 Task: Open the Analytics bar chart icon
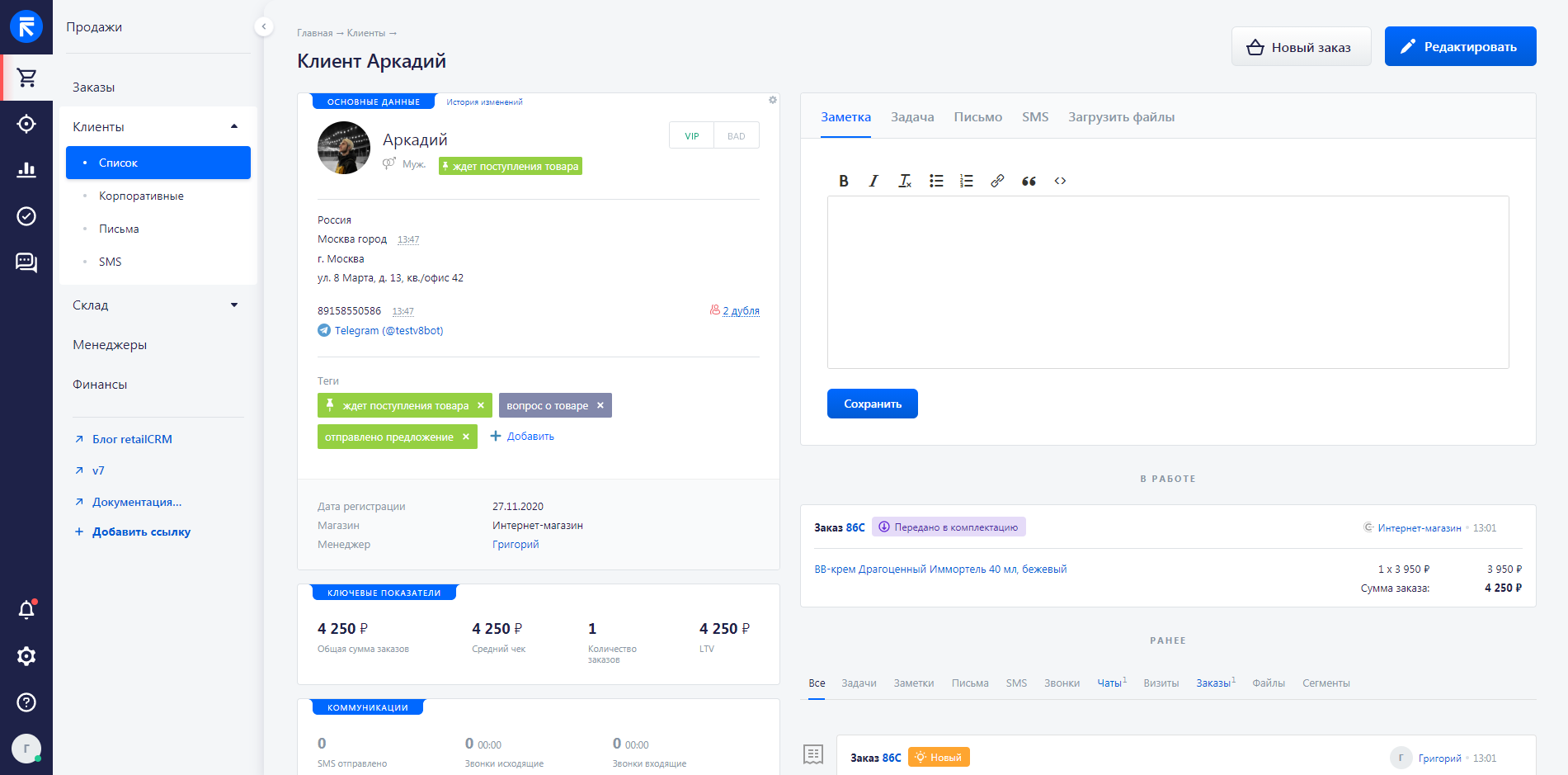(x=26, y=170)
